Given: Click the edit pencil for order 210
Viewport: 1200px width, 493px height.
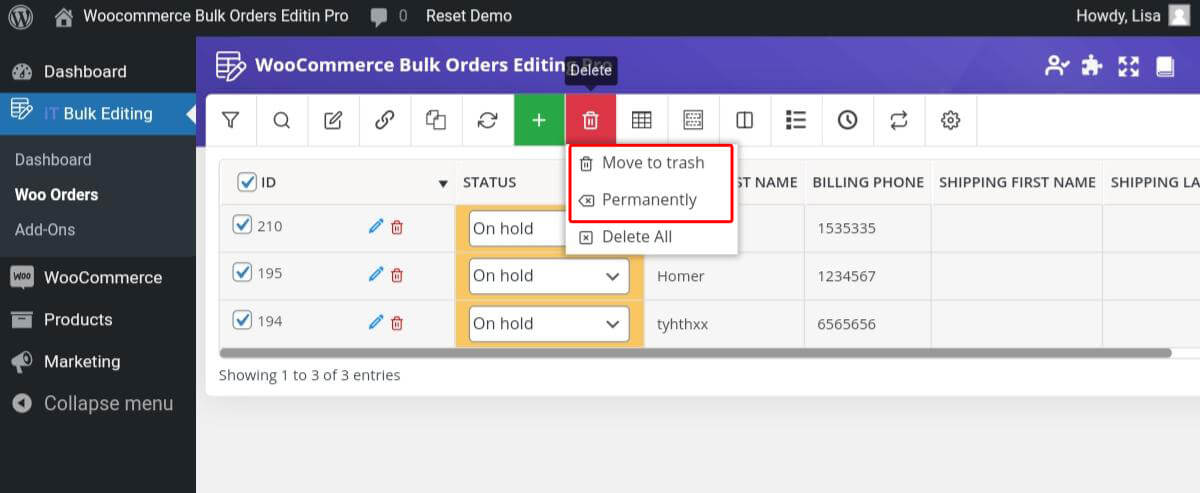Looking at the screenshot, I should pos(376,227).
